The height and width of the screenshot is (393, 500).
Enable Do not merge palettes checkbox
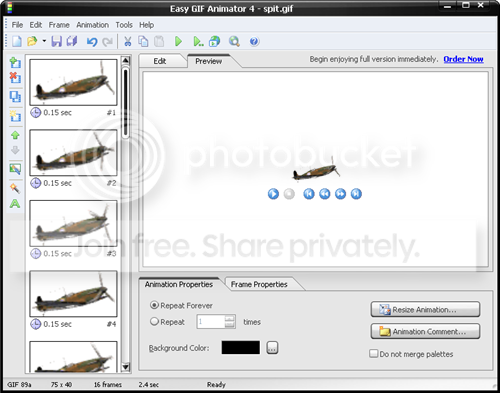[374, 353]
